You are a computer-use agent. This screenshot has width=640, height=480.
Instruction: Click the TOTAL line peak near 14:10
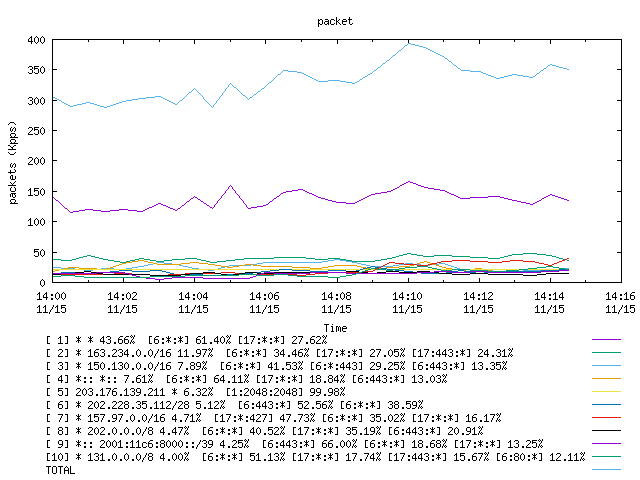click(x=409, y=44)
